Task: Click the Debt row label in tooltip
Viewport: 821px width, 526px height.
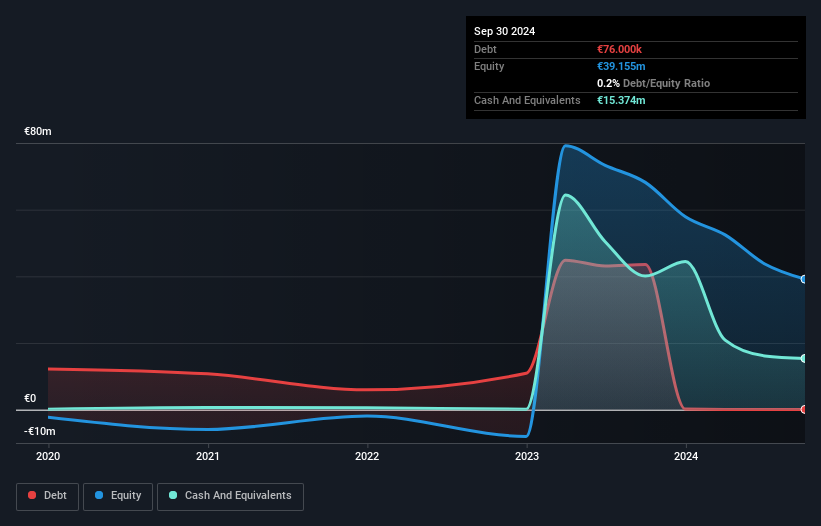Action: pyautogui.click(x=485, y=49)
